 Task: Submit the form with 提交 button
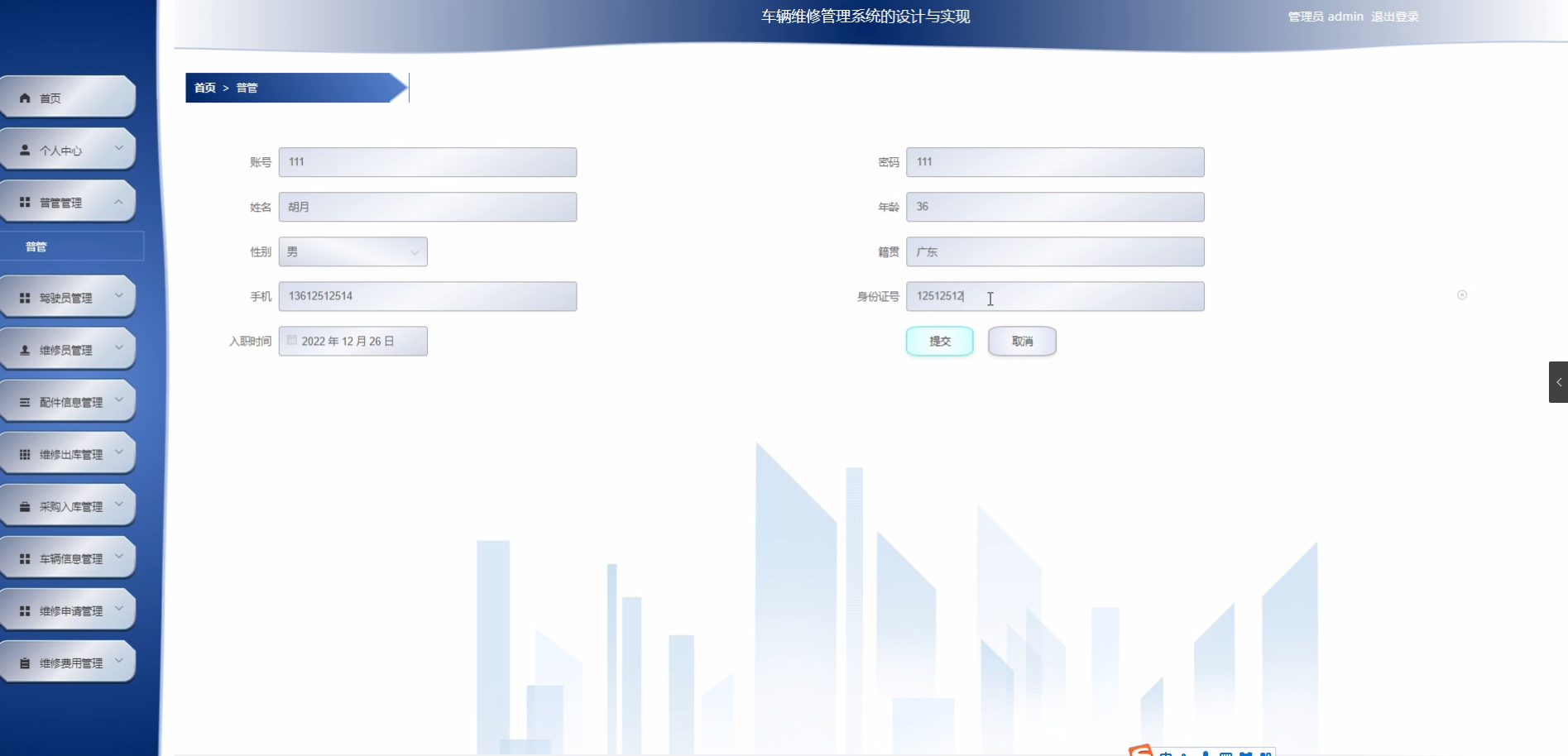point(940,341)
